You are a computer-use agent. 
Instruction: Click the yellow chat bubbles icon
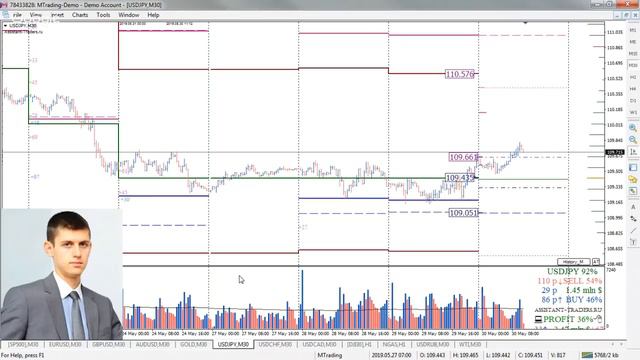point(633,179)
